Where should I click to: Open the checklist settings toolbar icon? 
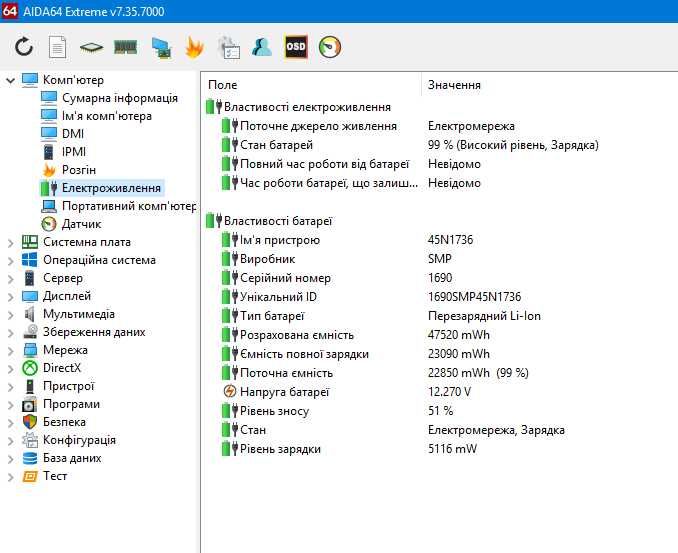229,48
